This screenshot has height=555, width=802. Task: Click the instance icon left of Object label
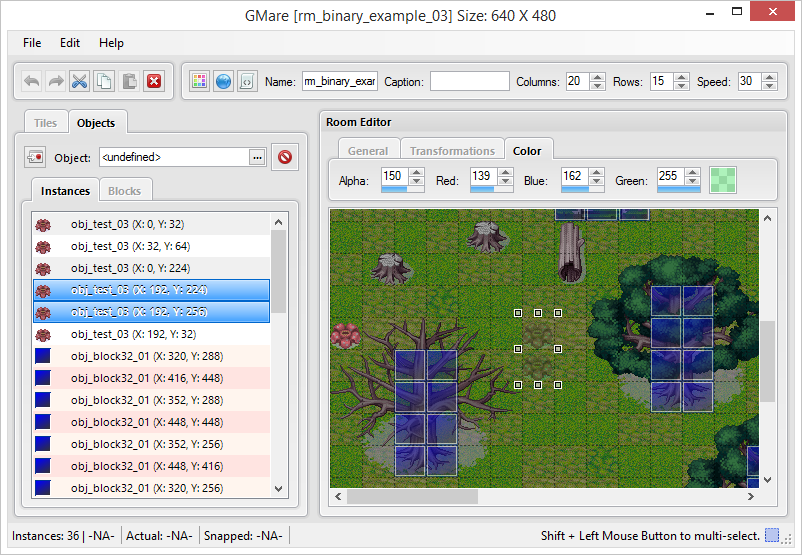pyautogui.click(x=35, y=157)
